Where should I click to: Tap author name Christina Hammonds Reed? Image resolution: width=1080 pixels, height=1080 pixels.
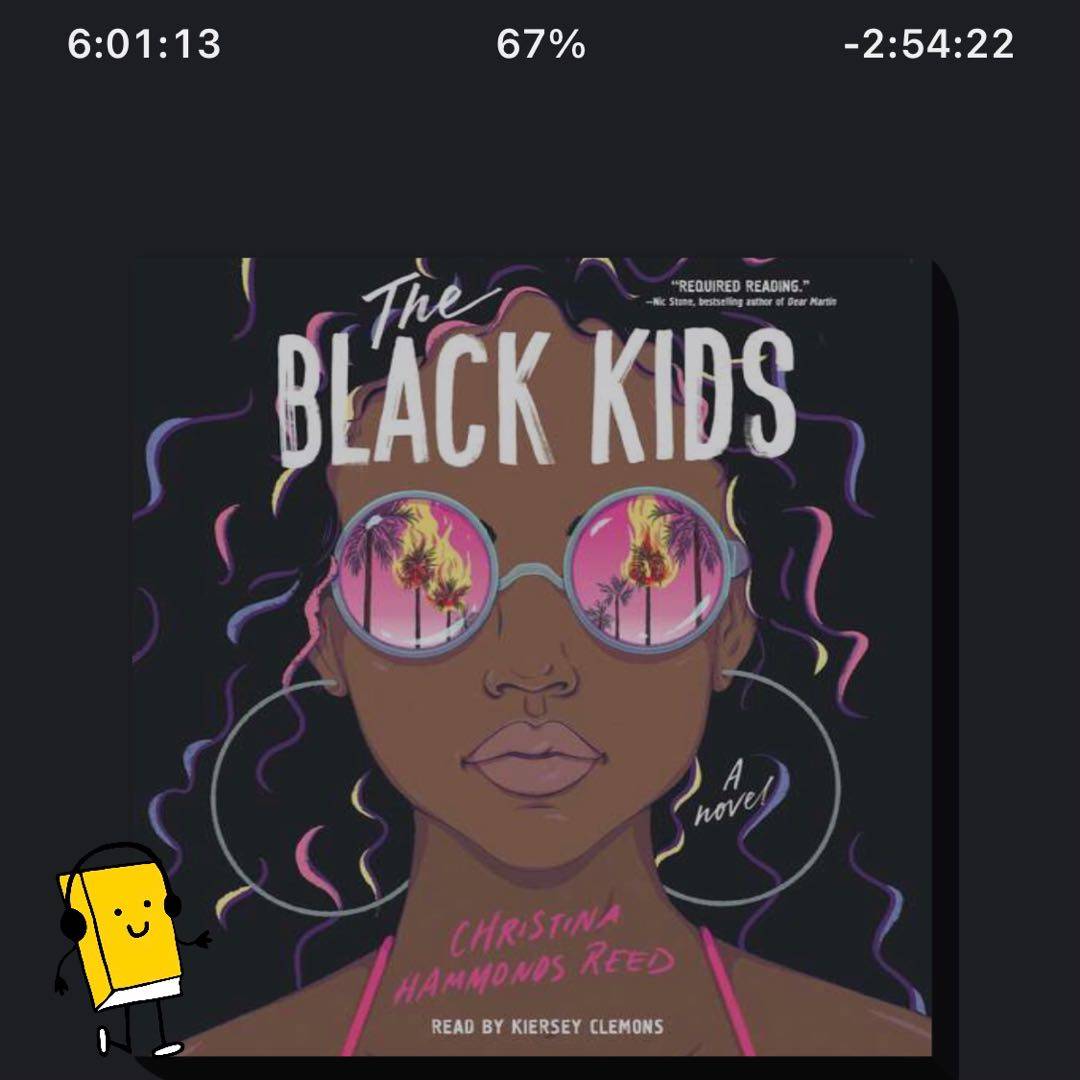[535, 954]
